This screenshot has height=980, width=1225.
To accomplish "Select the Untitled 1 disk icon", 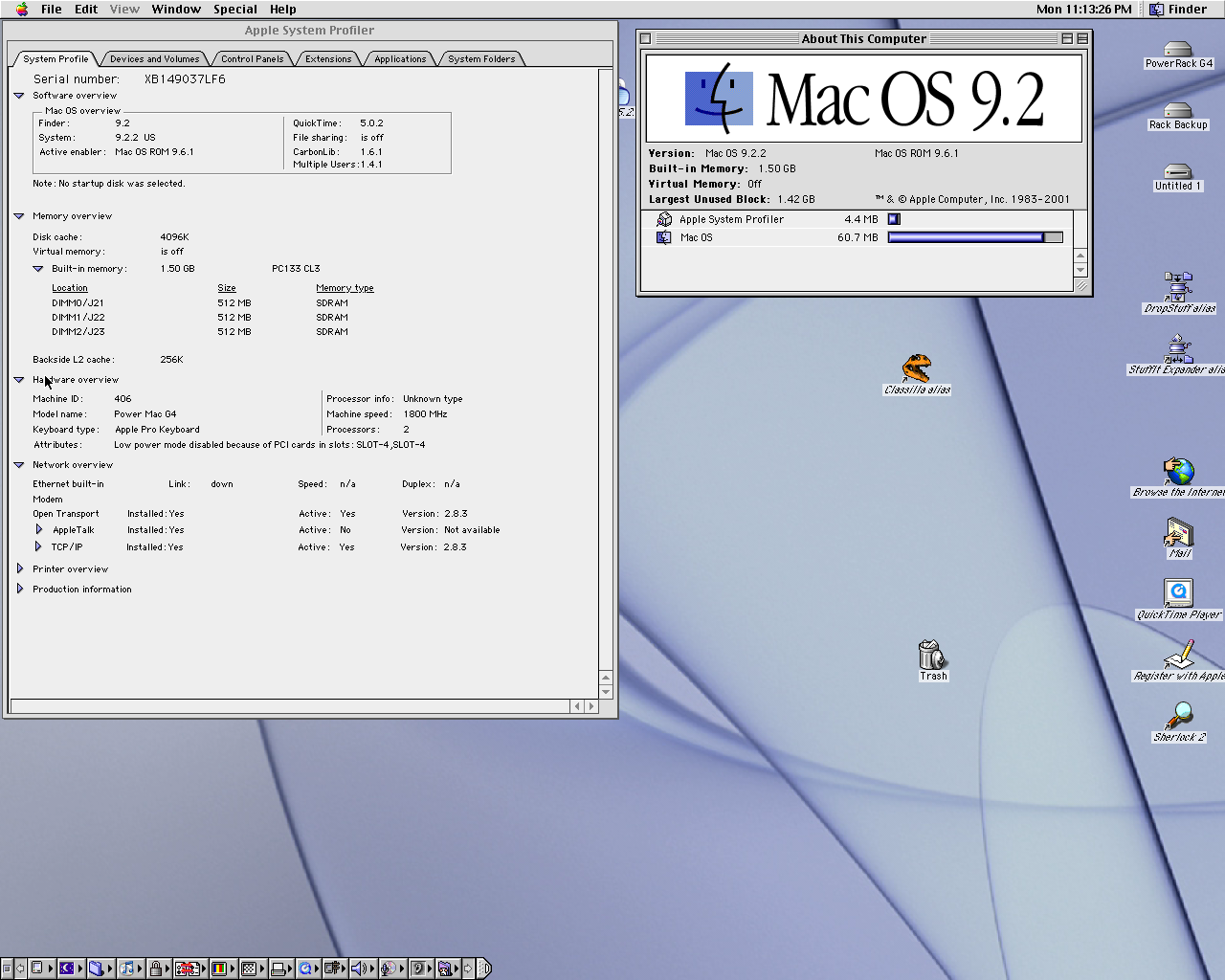I will coord(1178,172).
